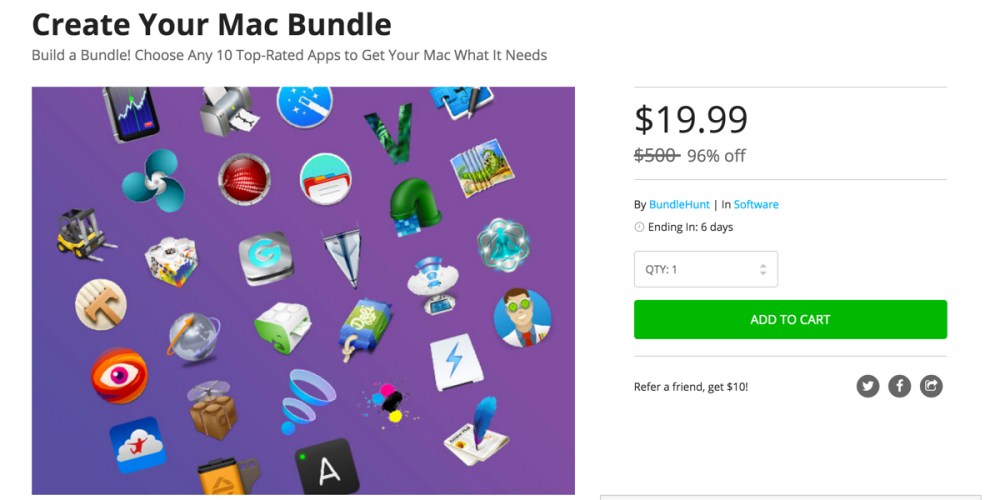Viewport: 1000px width, 500px height.
Task: Click the Twitter share icon
Action: pyautogui.click(x=867, y=386)
